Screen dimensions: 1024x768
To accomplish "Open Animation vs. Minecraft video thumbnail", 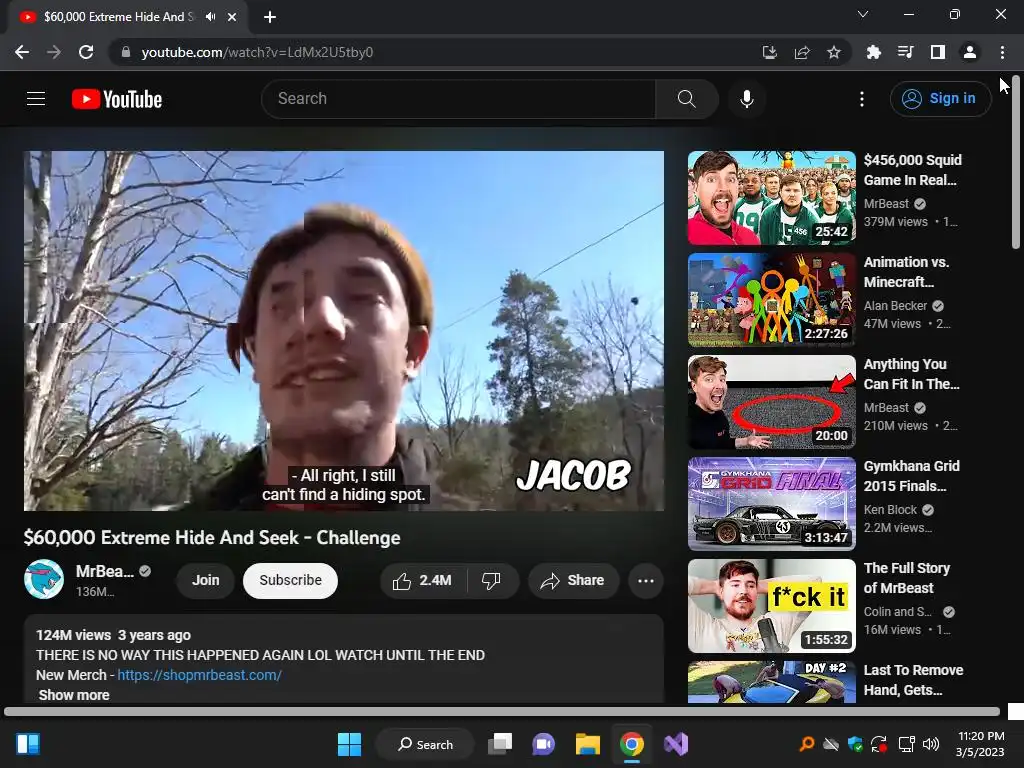I will pos(772,300).
